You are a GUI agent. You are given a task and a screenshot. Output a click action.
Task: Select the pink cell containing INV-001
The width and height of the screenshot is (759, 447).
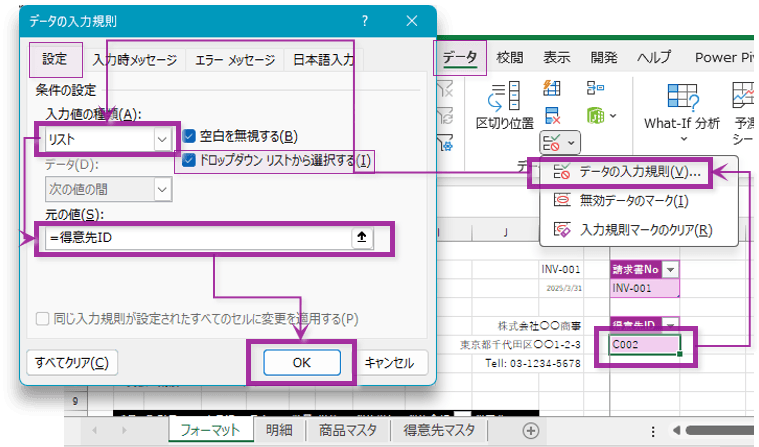[644, 288]
